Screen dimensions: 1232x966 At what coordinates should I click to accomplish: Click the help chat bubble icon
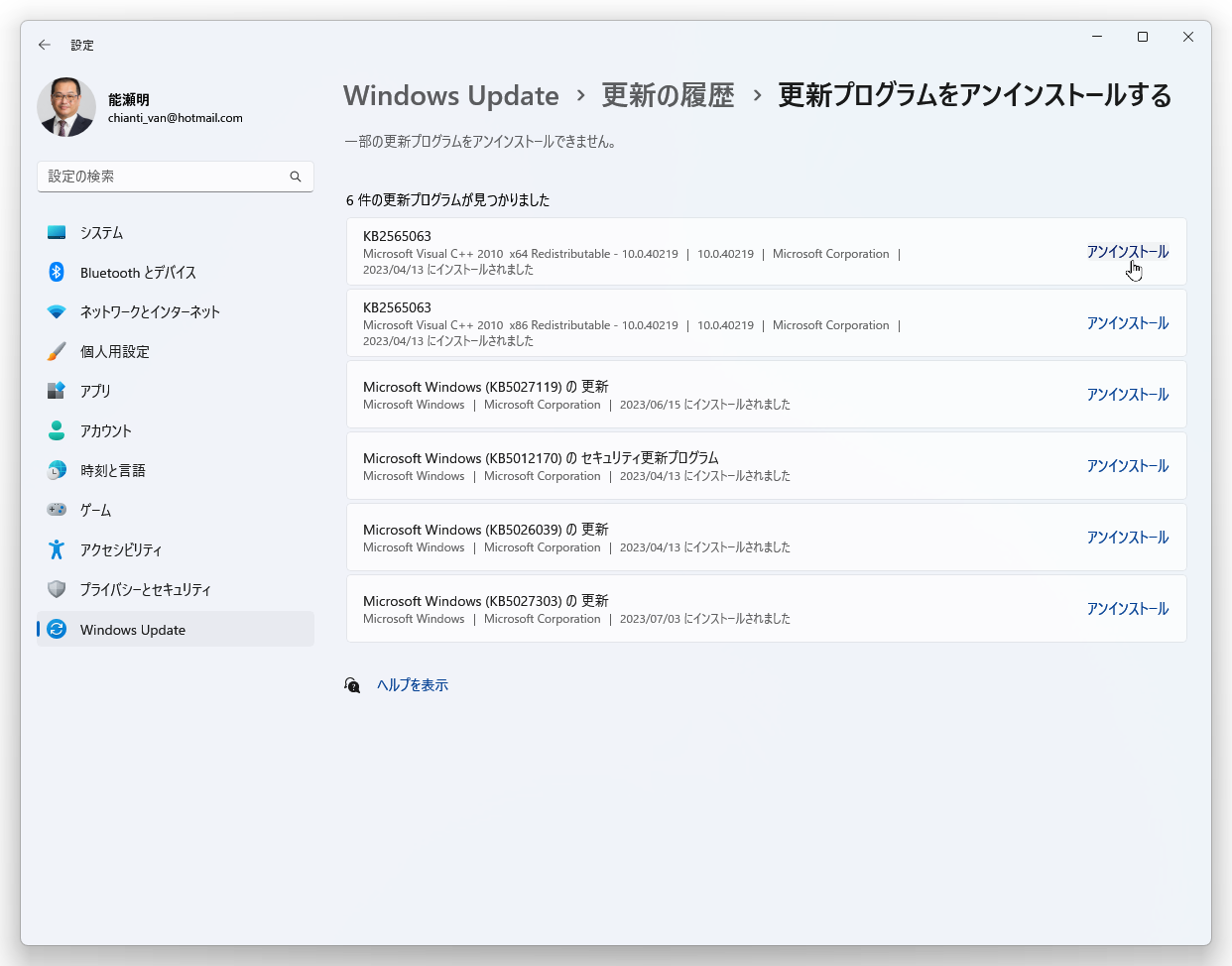coord(352,685)
